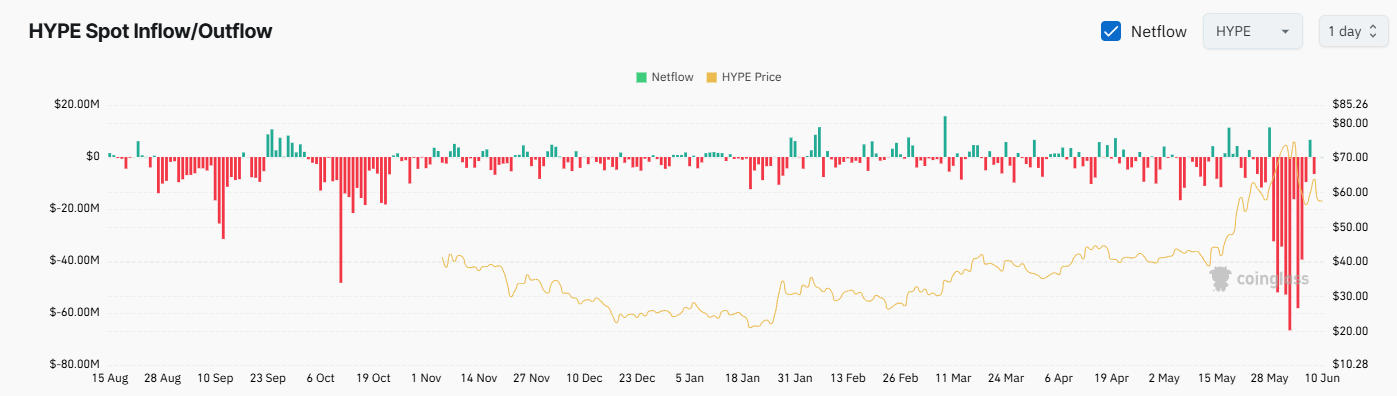This screenshot has height=396, width=1397.
Task: Open the HYPE coin dropdown
Action: click(x=1252, y=31)
